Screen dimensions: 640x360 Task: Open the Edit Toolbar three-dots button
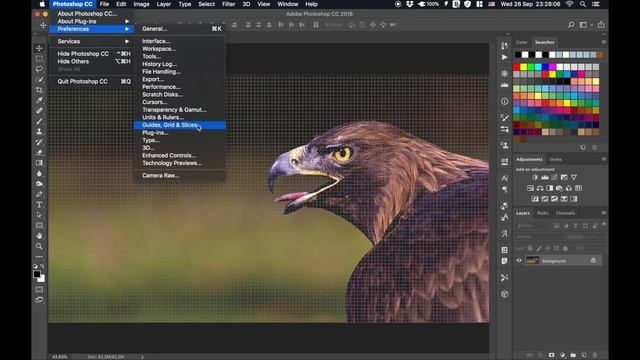point(39,257)
